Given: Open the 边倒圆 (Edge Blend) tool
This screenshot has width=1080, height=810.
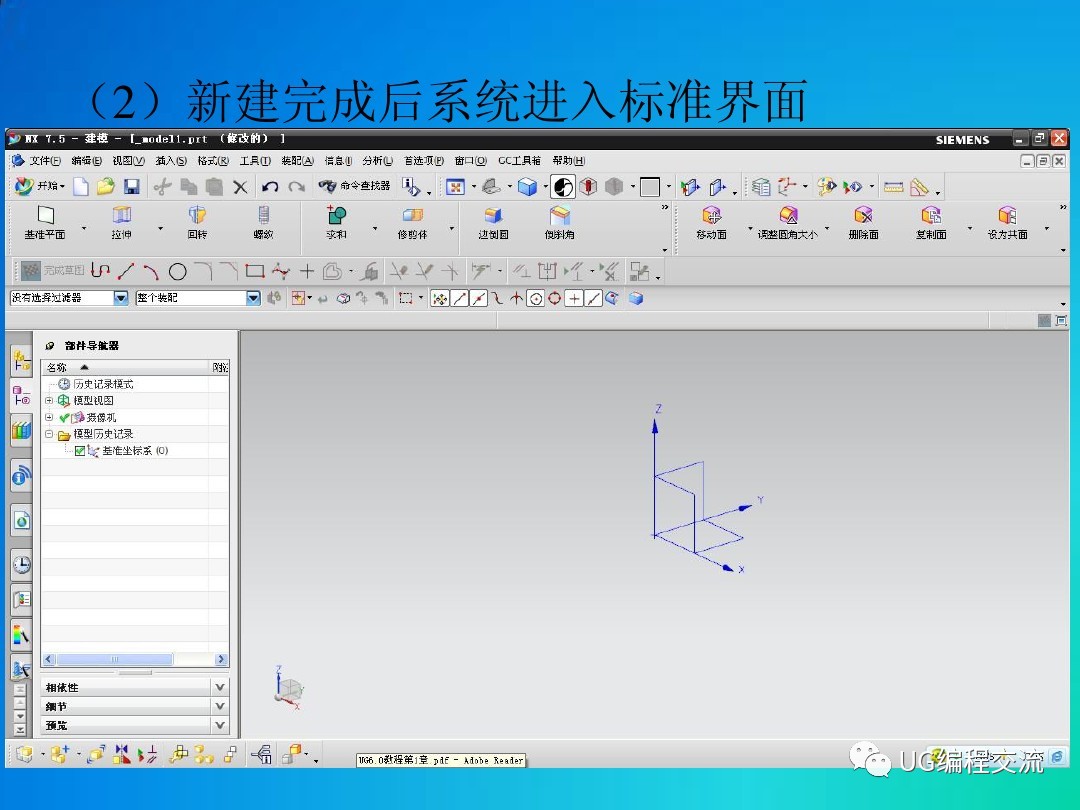Looking at the screenshot, I should point(493,220).
